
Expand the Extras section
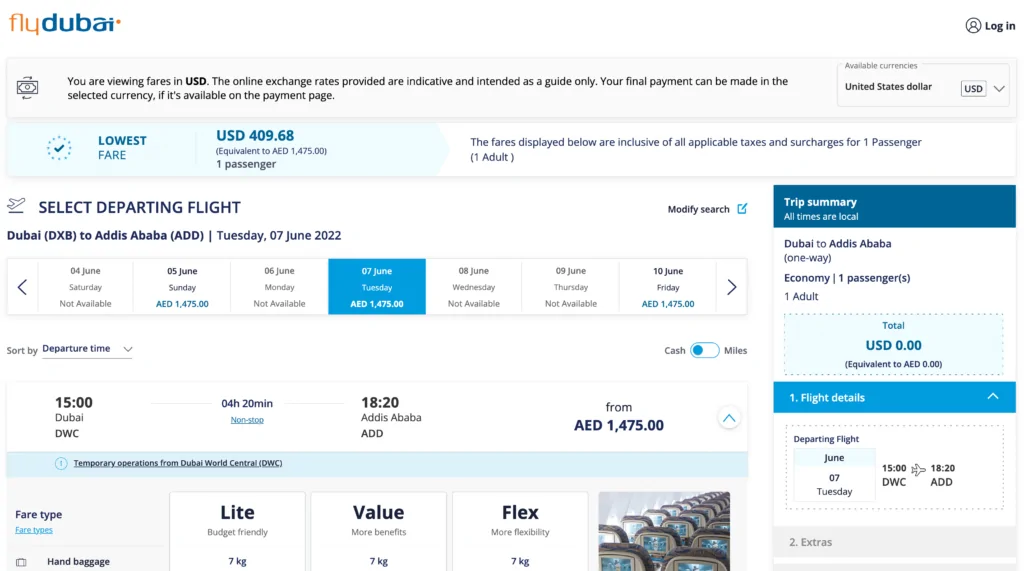coord(810,542)
